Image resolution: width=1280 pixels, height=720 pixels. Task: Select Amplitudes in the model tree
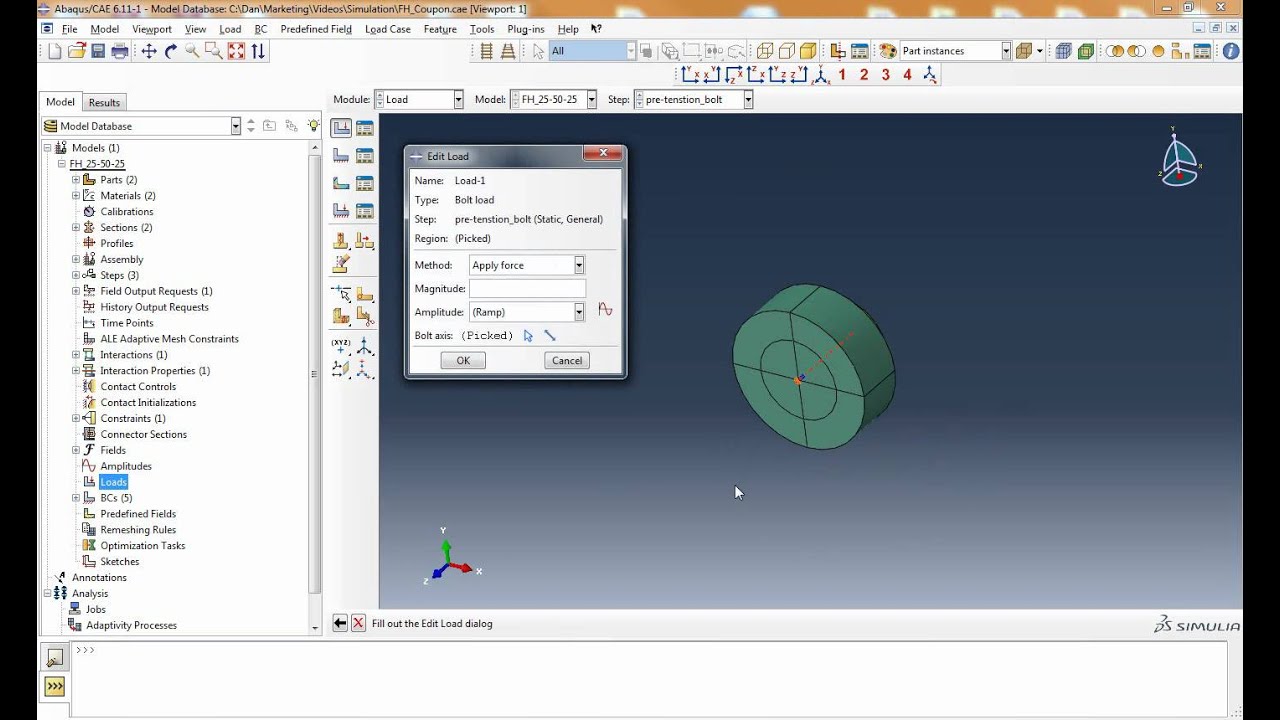coord(126,466)
